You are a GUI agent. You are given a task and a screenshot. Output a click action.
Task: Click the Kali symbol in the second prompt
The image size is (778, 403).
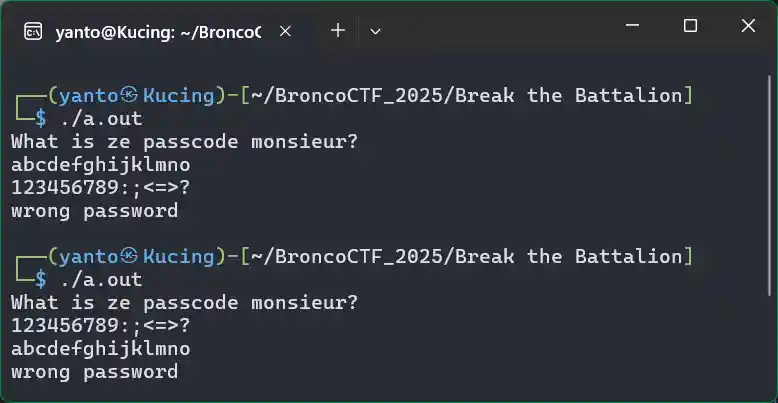[130, 256]
